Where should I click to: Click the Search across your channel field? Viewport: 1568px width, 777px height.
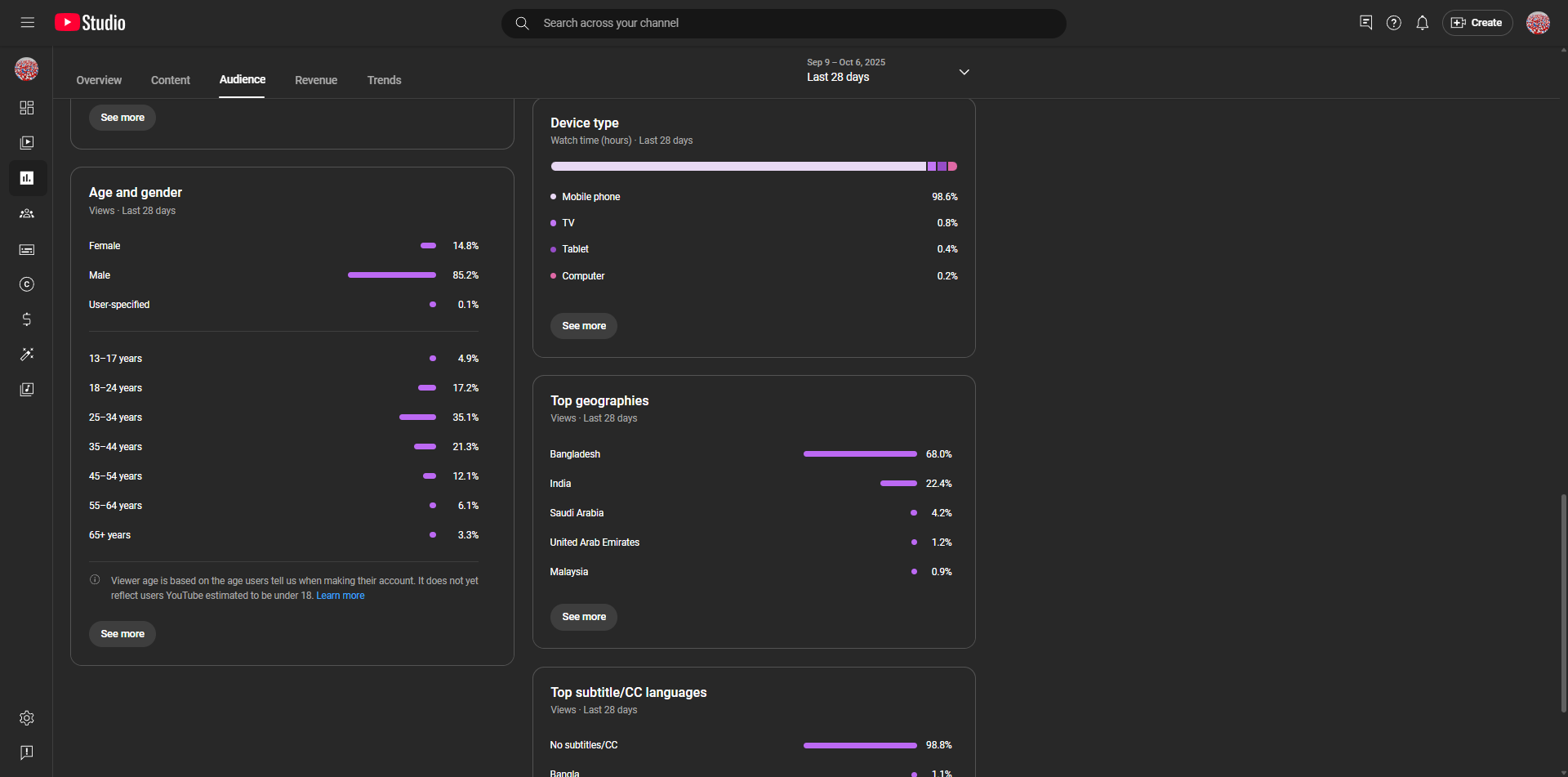[782, 23]
